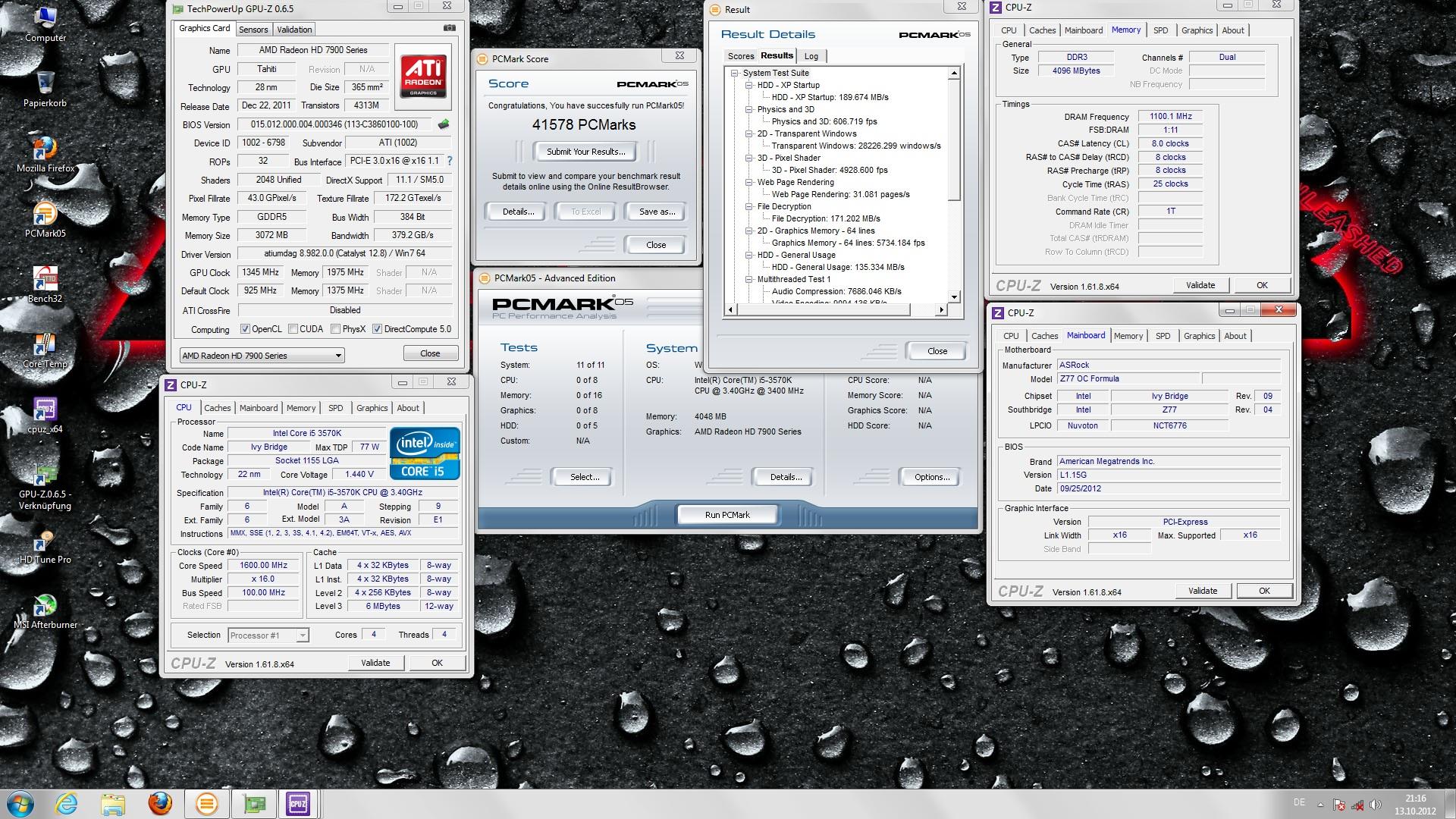Collapse the HDD - XP Startup node
Viewport: 1456px width, 819px height.
pos(748,86)
